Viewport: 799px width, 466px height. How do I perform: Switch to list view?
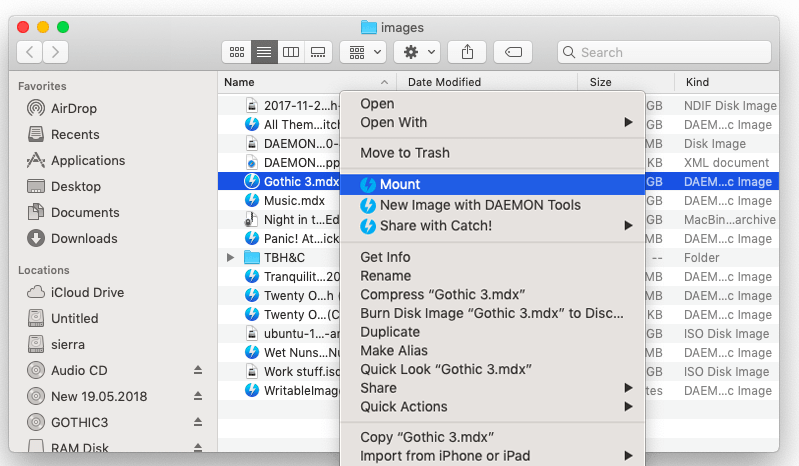pos(264,52)
